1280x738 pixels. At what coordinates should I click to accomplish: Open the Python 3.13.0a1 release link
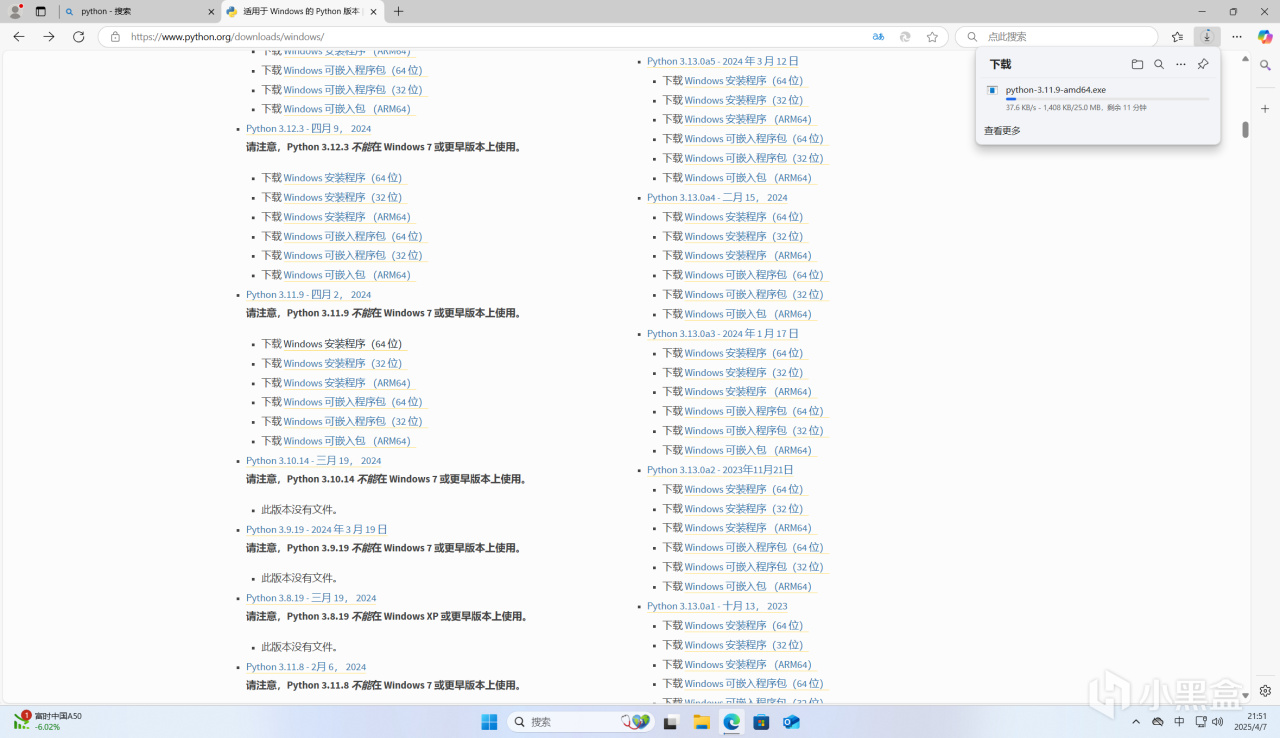pos(717,606)
